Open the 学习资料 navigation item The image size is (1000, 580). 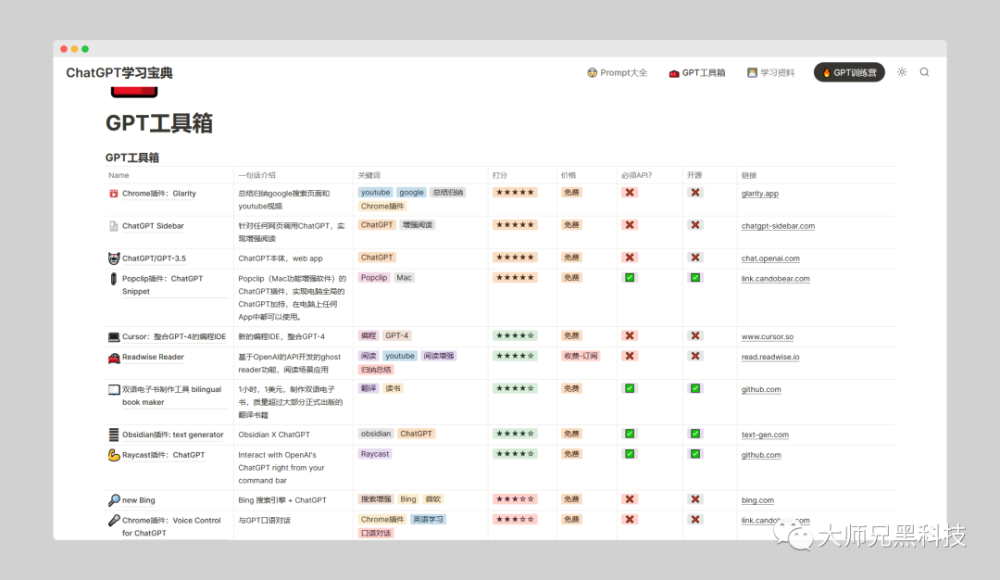(770, 73)
